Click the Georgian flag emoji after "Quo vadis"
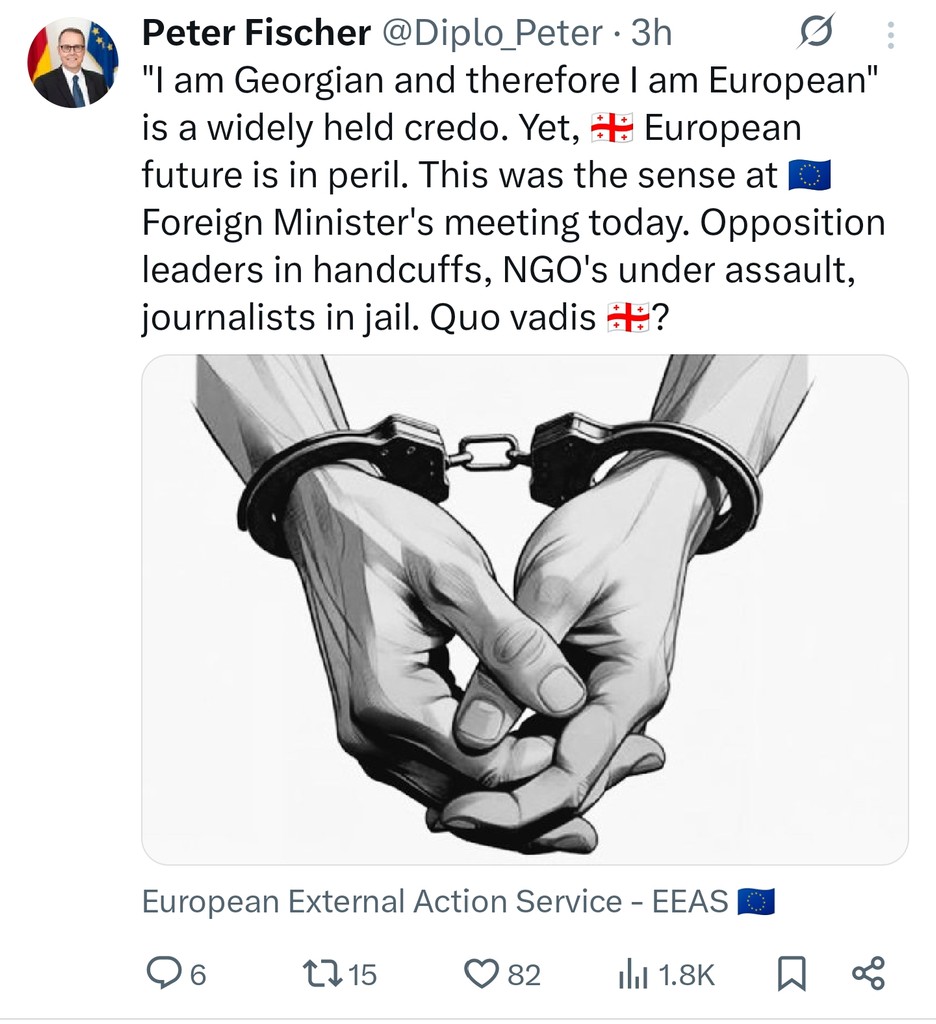The height and width of the screenshot is (1024, 936). [628, 319]
